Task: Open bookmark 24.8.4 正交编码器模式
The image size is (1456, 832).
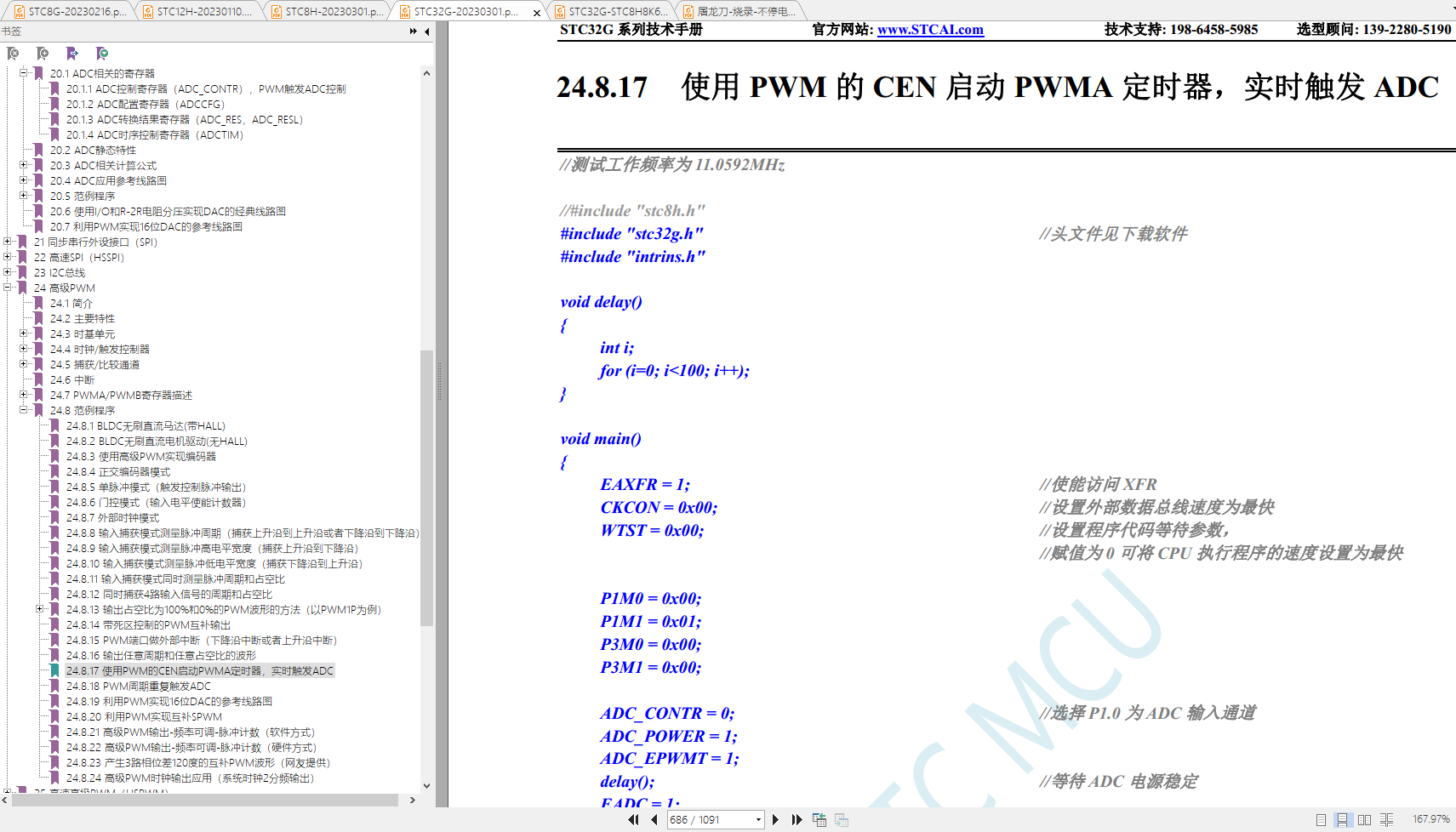Action: (x=118, y=471)
